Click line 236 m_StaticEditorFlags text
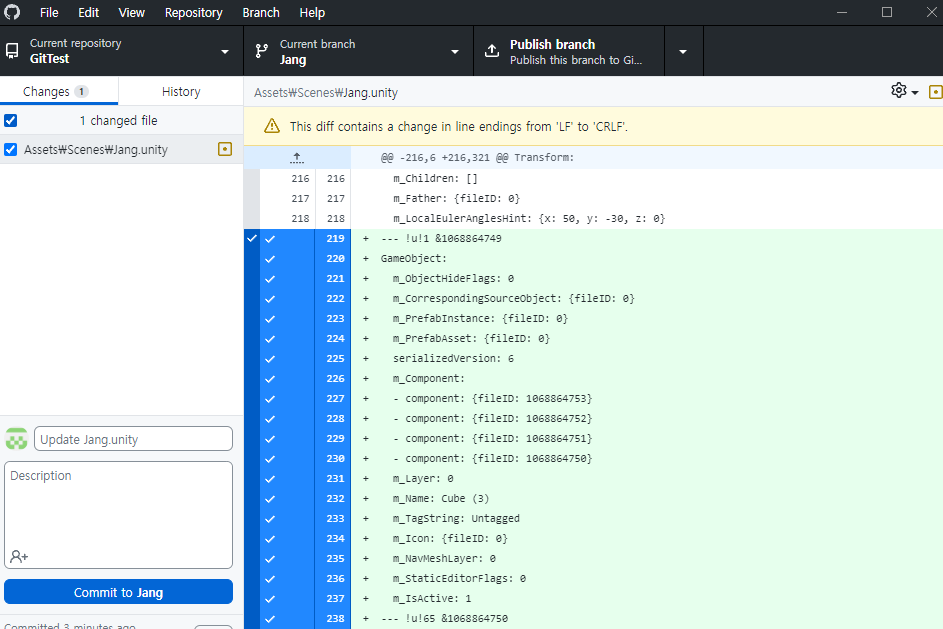 (459, 578)
